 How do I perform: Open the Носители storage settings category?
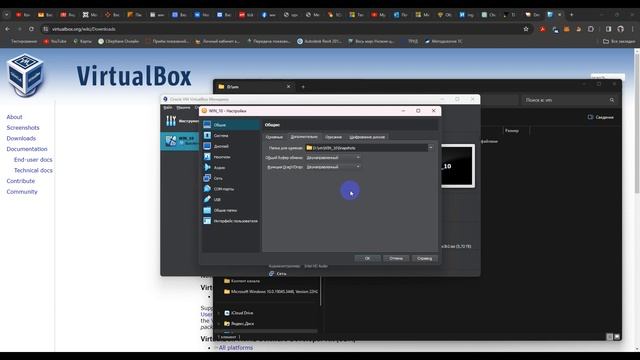point(231,157)
